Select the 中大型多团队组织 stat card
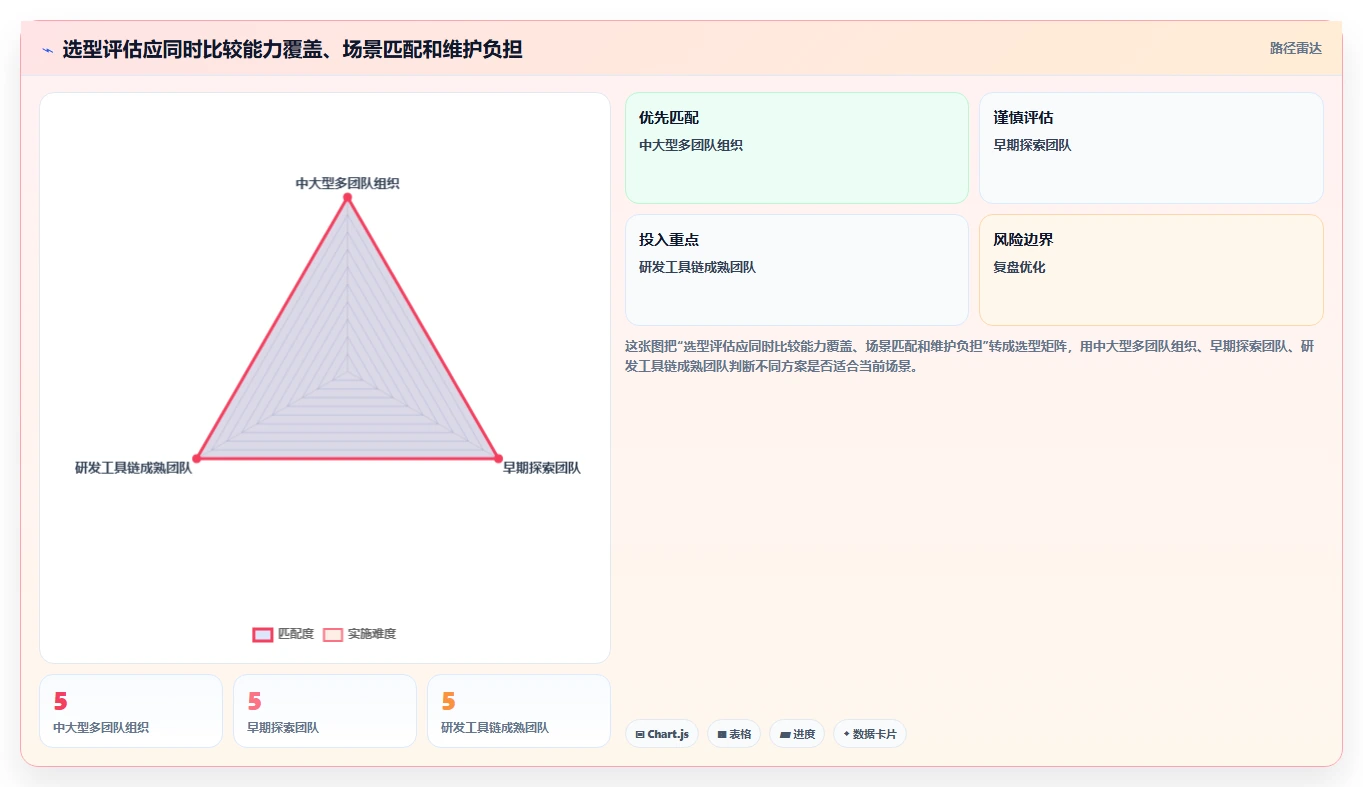 131,711
